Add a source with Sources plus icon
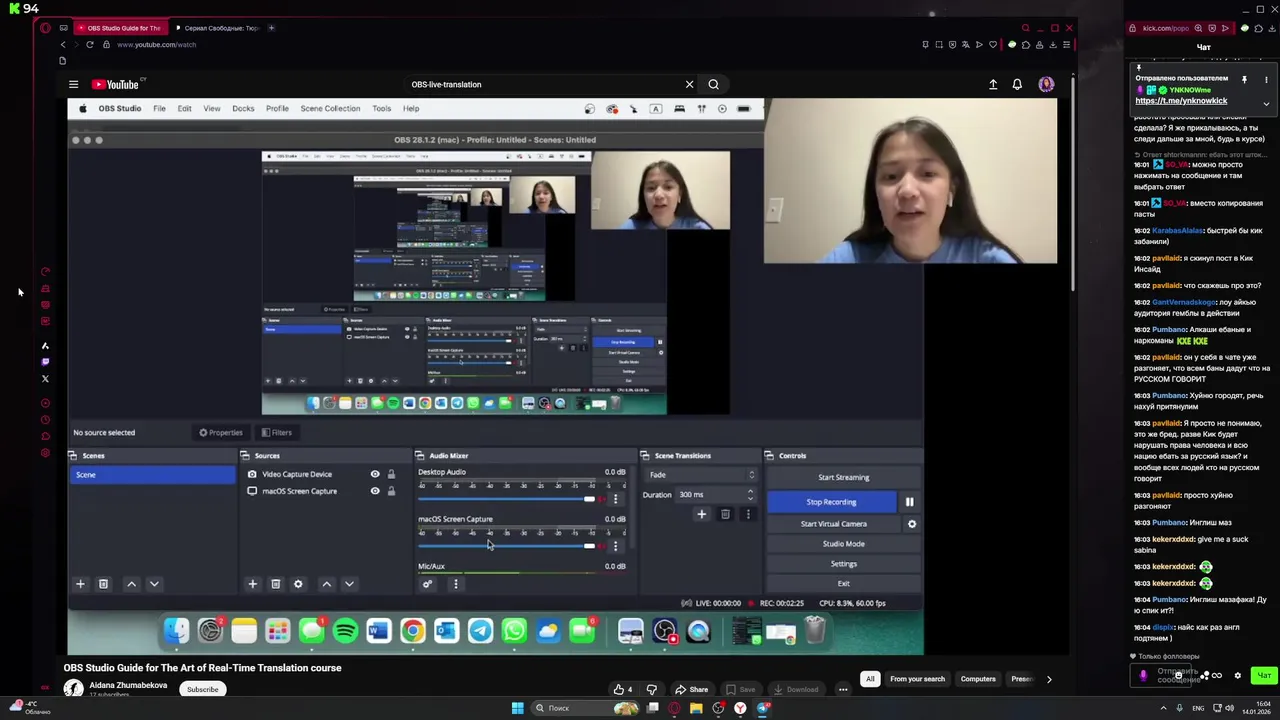The image size is (1280, 720). pos(252,584)
